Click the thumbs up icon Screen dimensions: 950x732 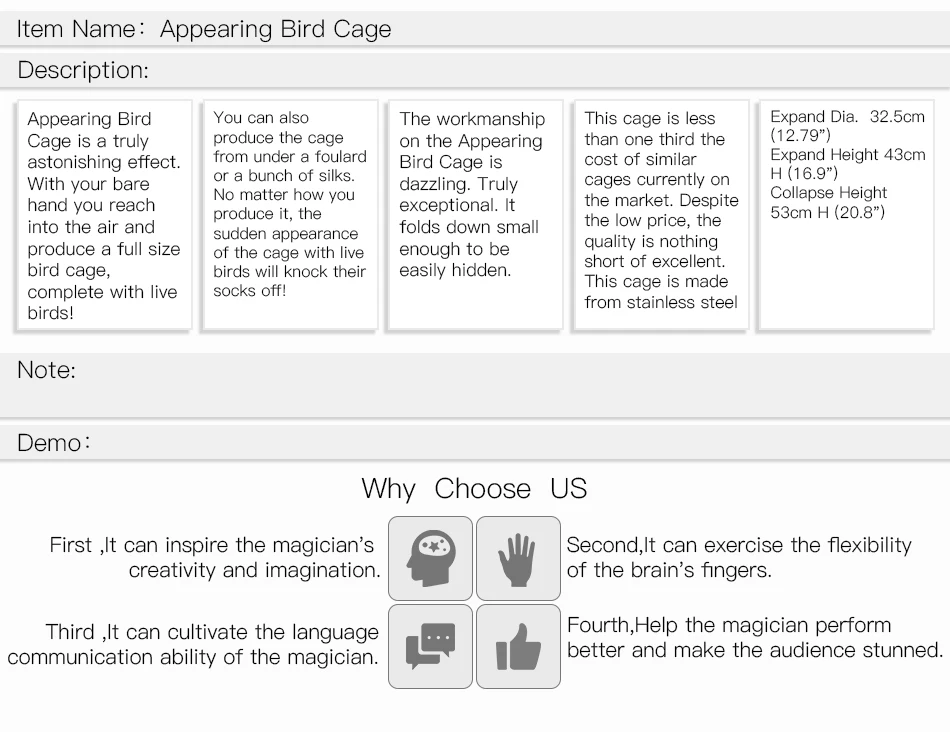coord(518,646)
